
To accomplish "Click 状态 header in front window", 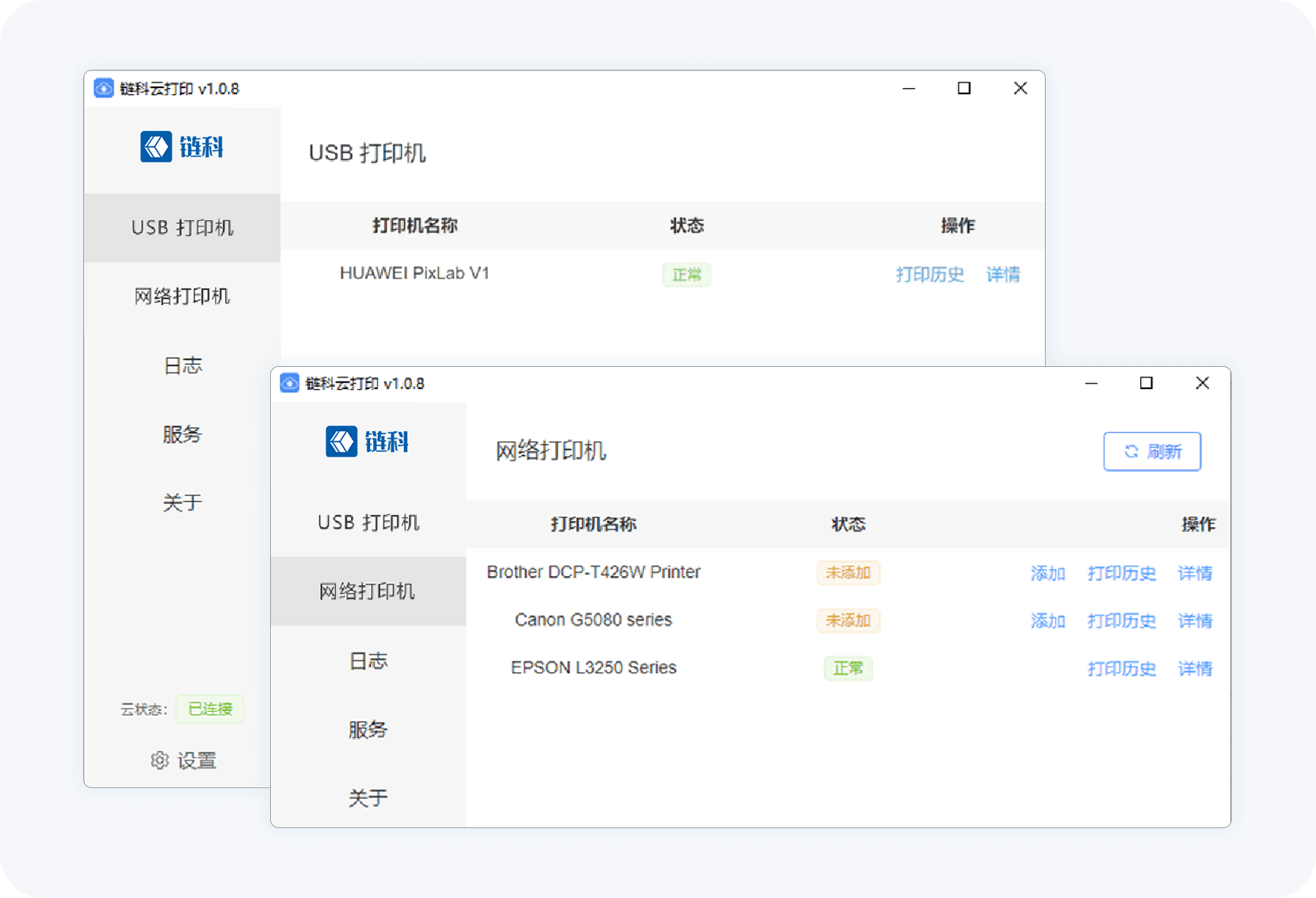I will click(849, 524).
